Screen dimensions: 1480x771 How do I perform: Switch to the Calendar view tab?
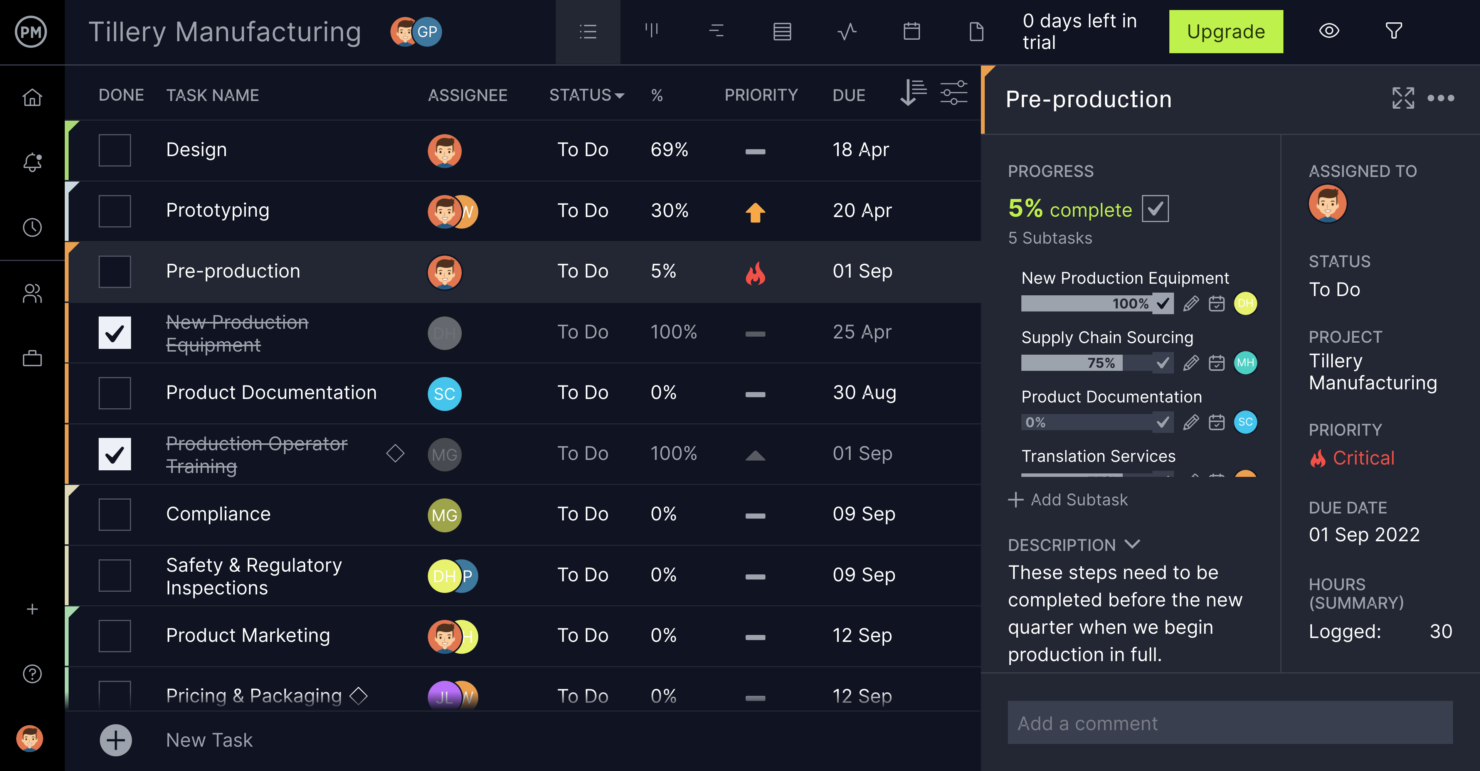[x=912, y=32]
